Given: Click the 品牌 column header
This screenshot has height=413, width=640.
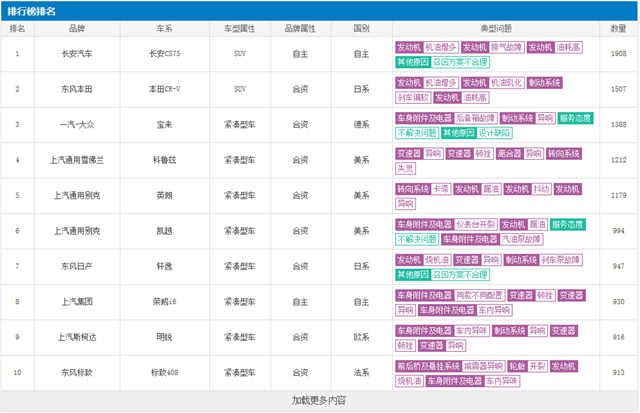Looking at the screenshot, I should (77, 29).
